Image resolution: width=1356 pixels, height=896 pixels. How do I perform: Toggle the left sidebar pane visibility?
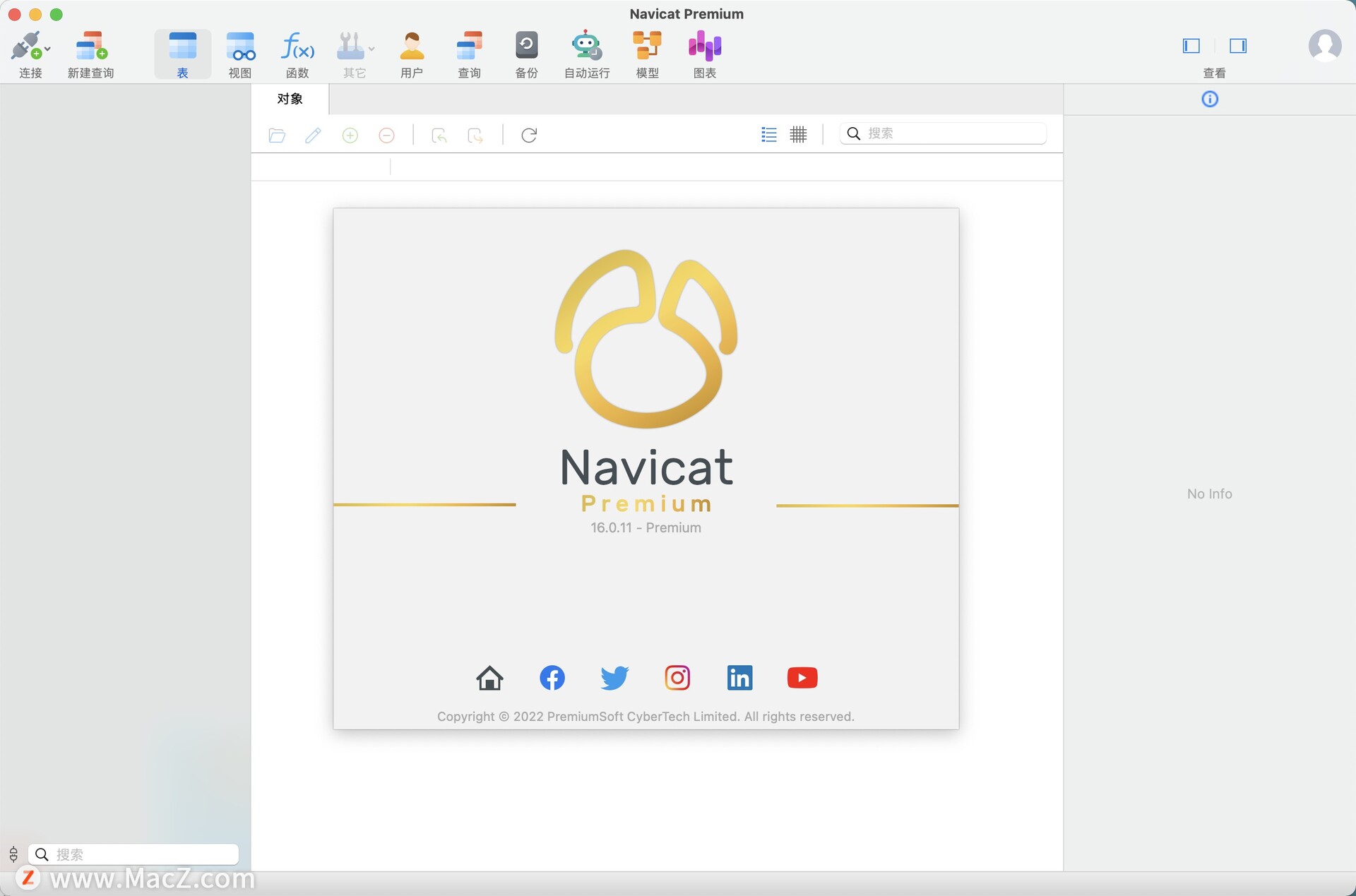1191,46
